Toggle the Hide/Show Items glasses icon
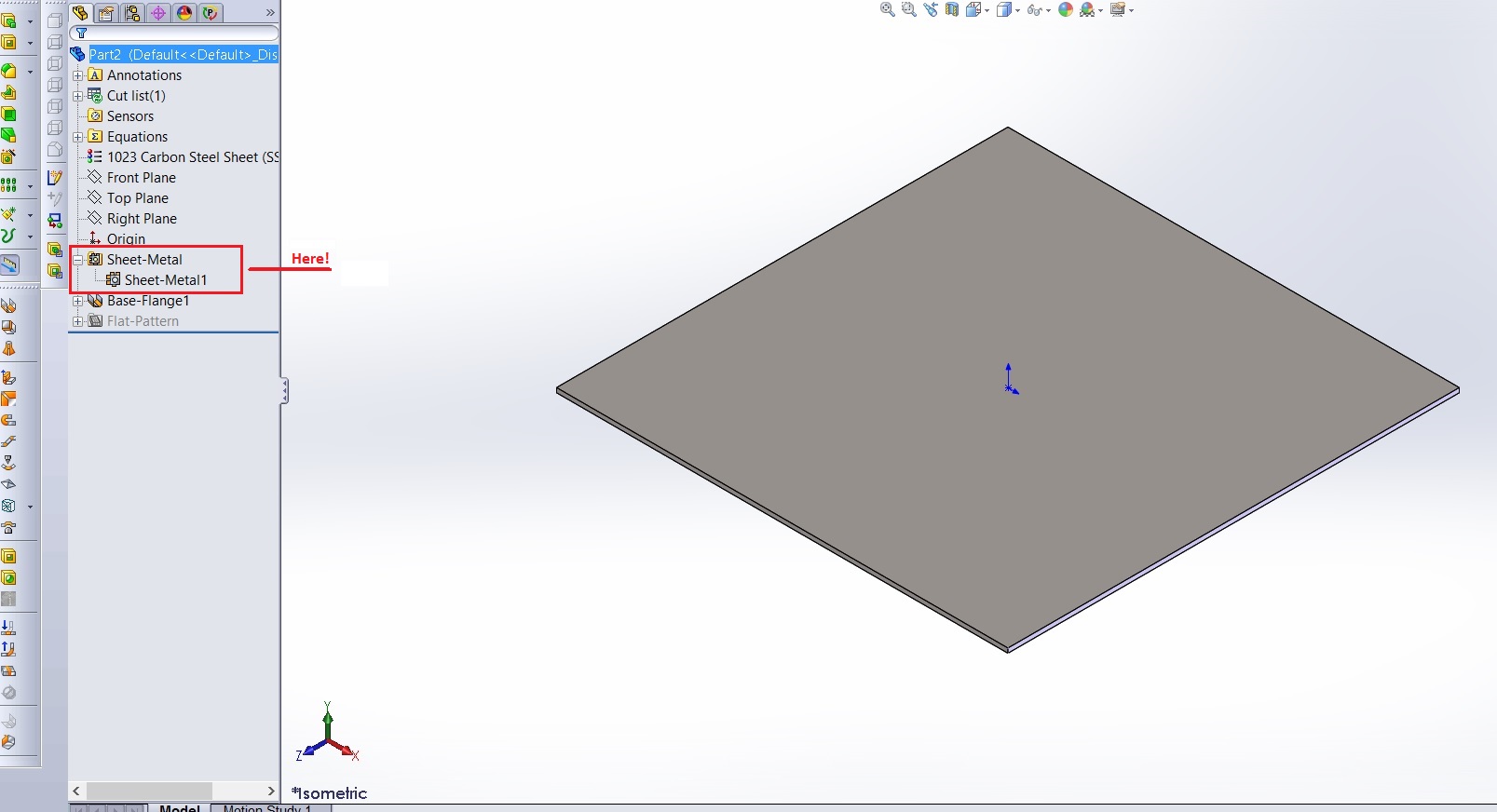The width and height of the screenshot is (1497, 812). click(x=1034, y=9)
